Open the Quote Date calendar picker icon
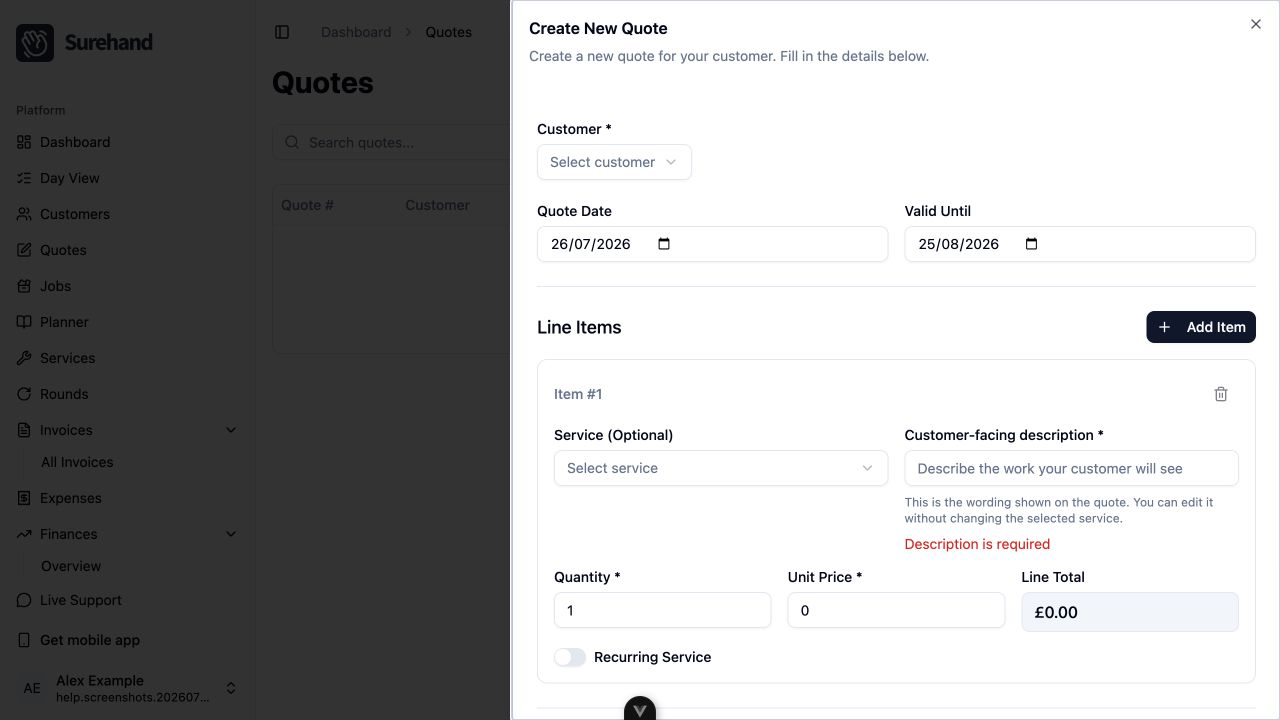1280x720 pixels. tap(664, 244)
